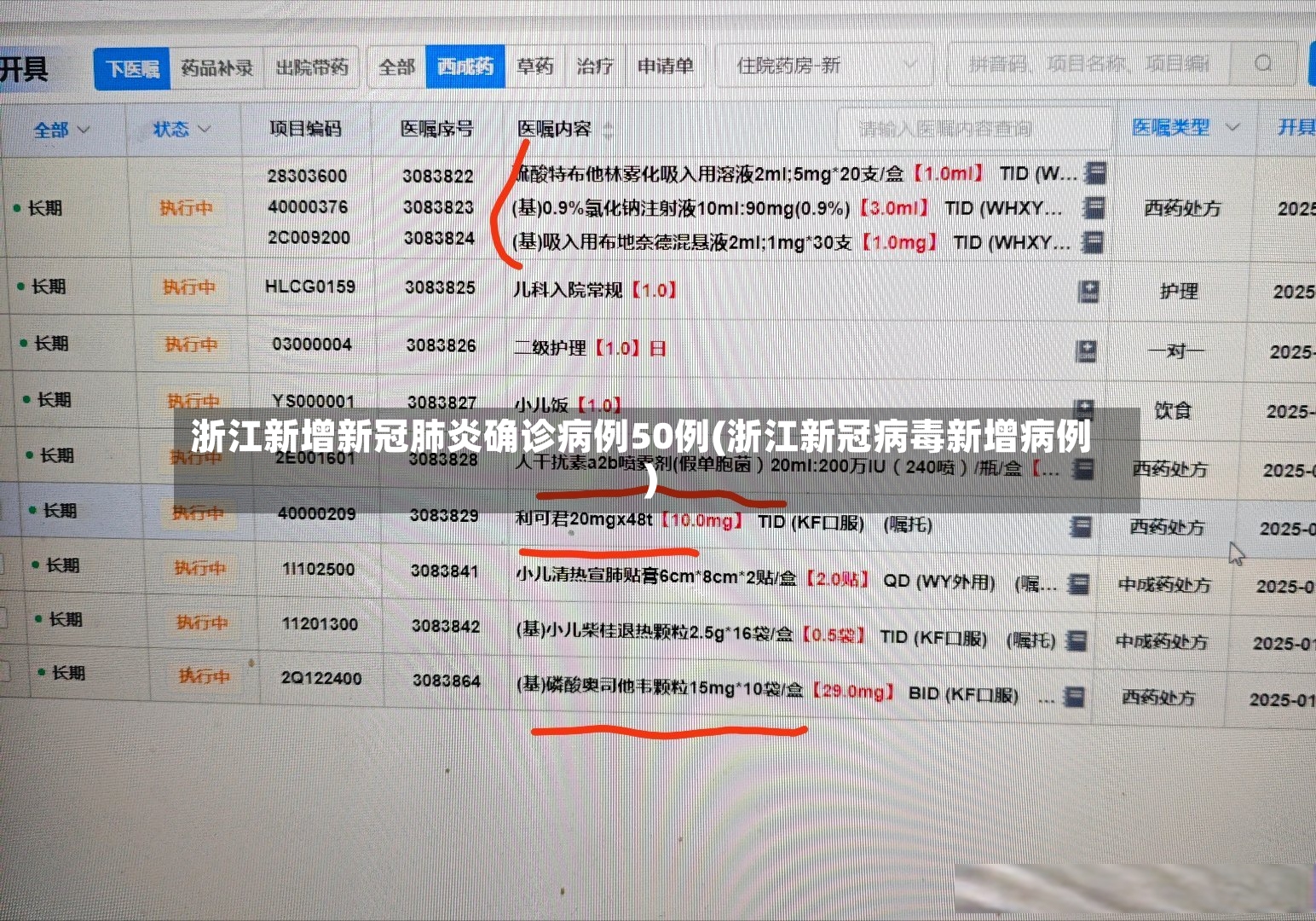Select project code 28303600
Image resolution: width=1316 pixels, height=921 pixels.
307,176
